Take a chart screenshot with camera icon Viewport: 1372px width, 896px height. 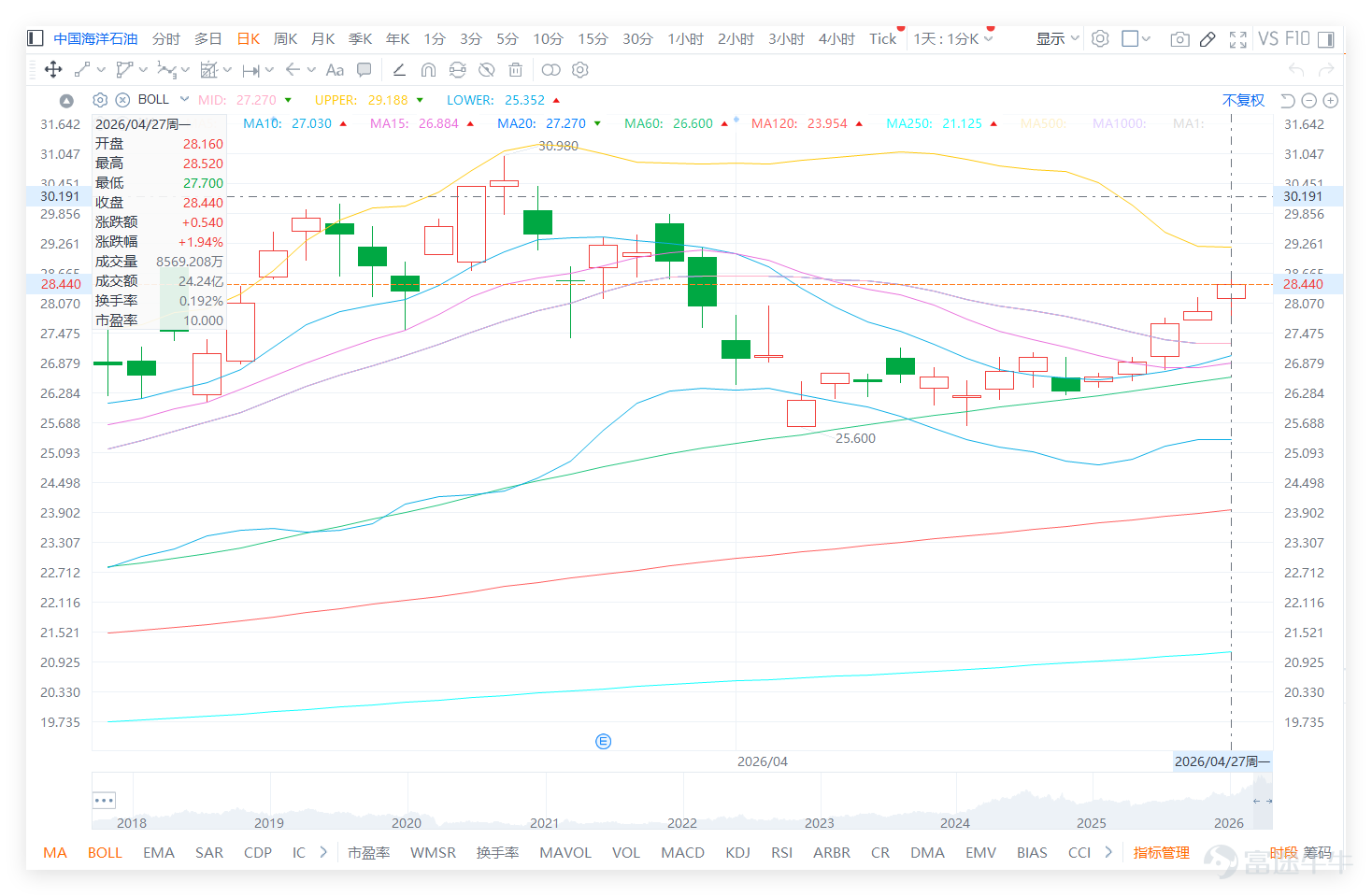point(1180,38)
